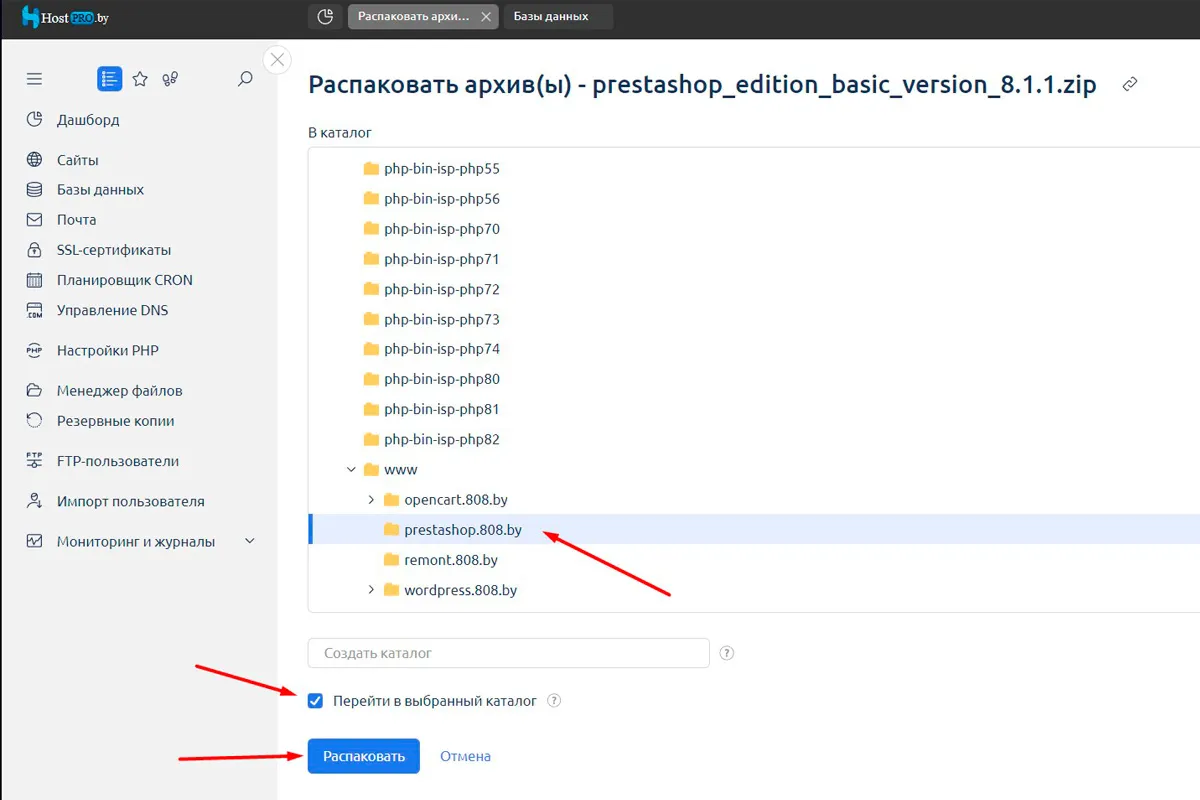Image resolution: width=1200 pixels, height=800 pixels.
Task: Open "Базы данных" in the sidebar menu
Action: point(100,190)
